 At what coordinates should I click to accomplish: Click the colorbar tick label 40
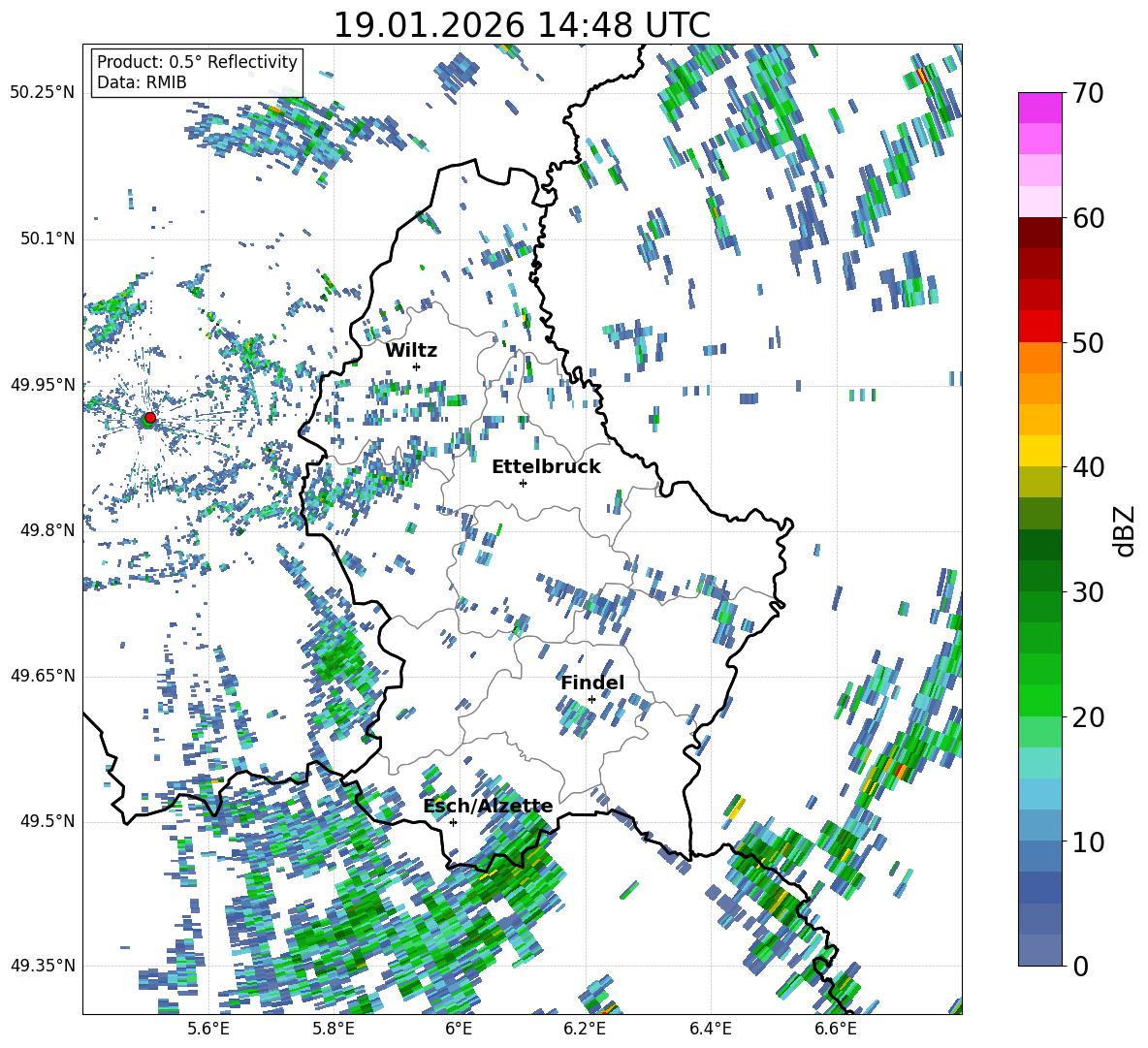pos(1088,467)
